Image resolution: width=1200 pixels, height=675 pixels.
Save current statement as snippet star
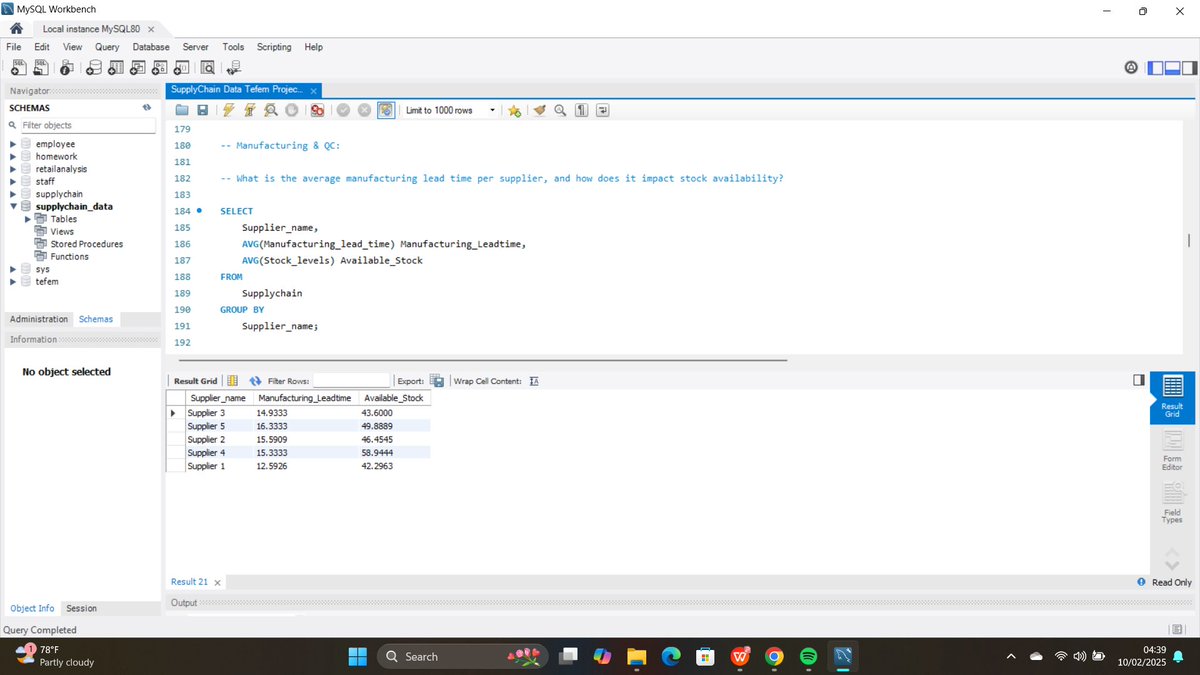pyautogui.click(x=514, y=110)
